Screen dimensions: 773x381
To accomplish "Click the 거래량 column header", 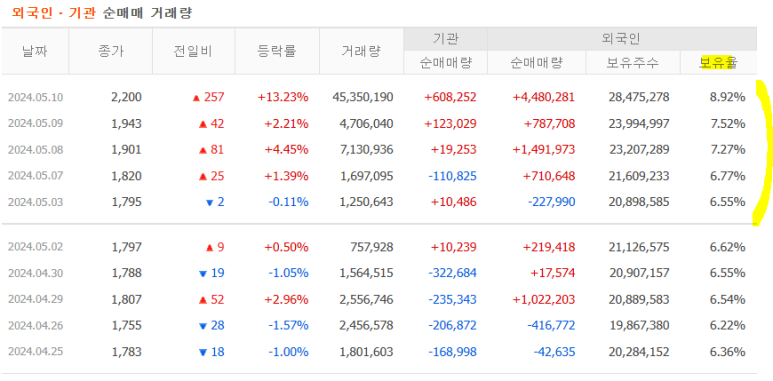I will coord(361,51).
